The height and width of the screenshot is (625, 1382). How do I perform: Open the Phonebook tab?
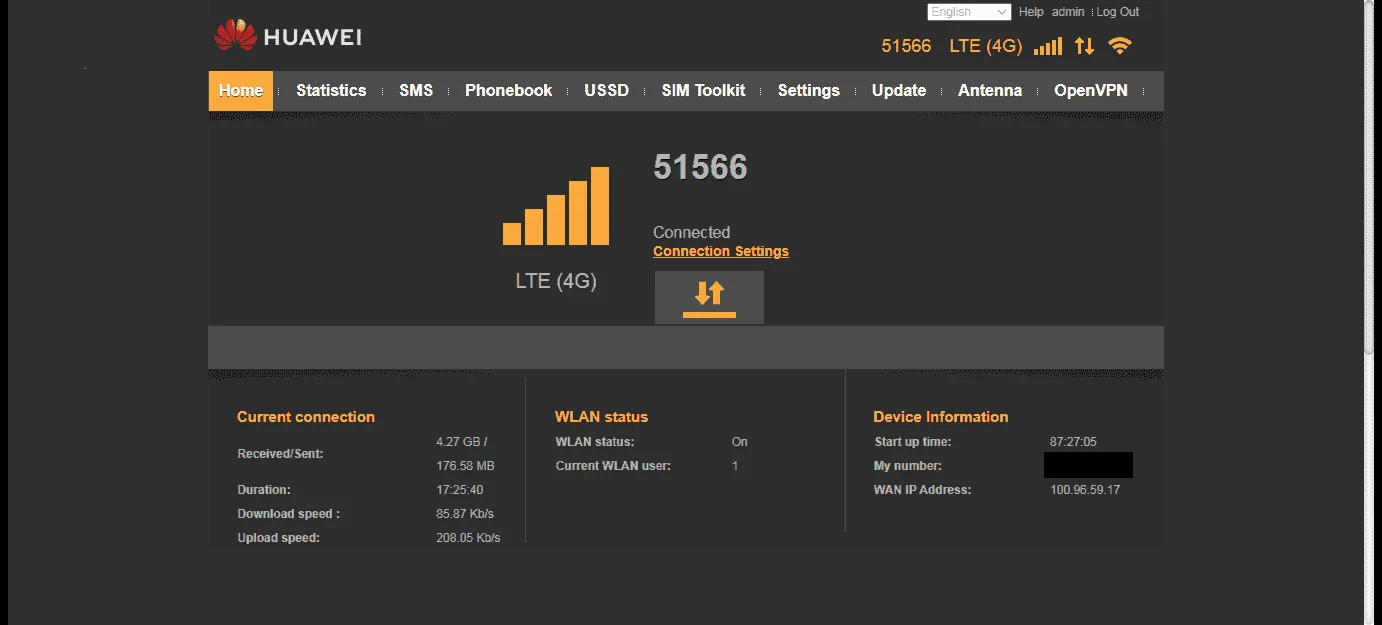click(x=508, y=91)
